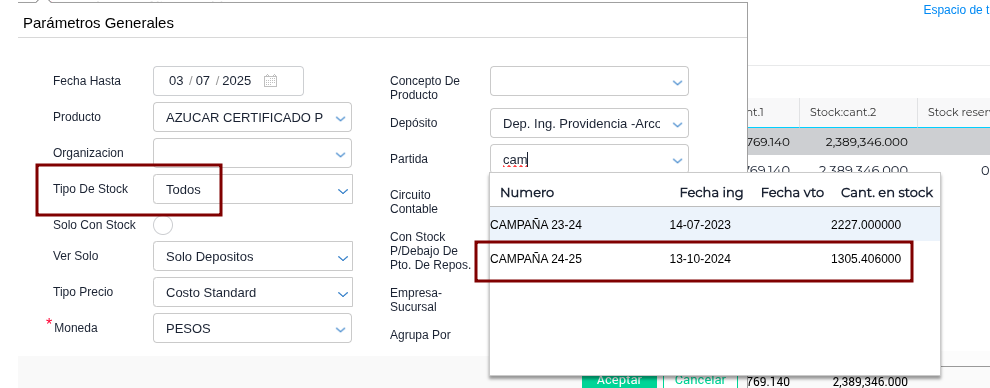This screenshot has width=990, height=388.
Task: Open the Organizacion dropdown
Action: point(253,153)
